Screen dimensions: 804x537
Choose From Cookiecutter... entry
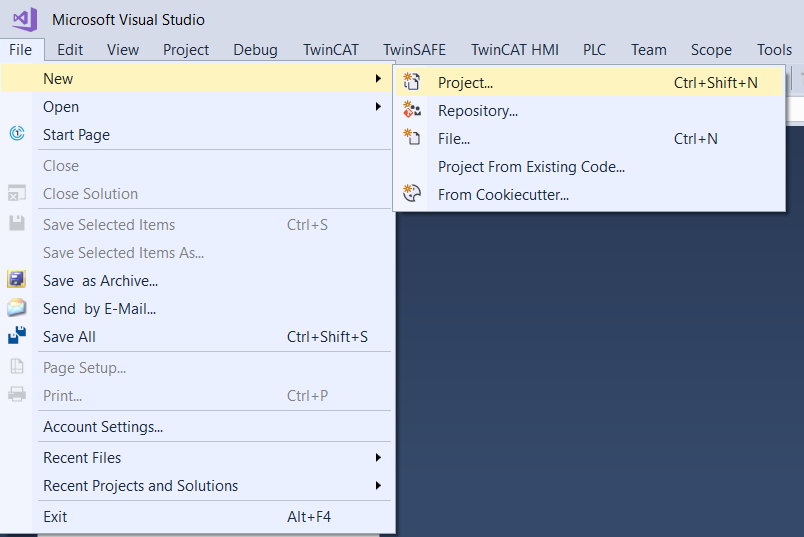tap(589, 195)
